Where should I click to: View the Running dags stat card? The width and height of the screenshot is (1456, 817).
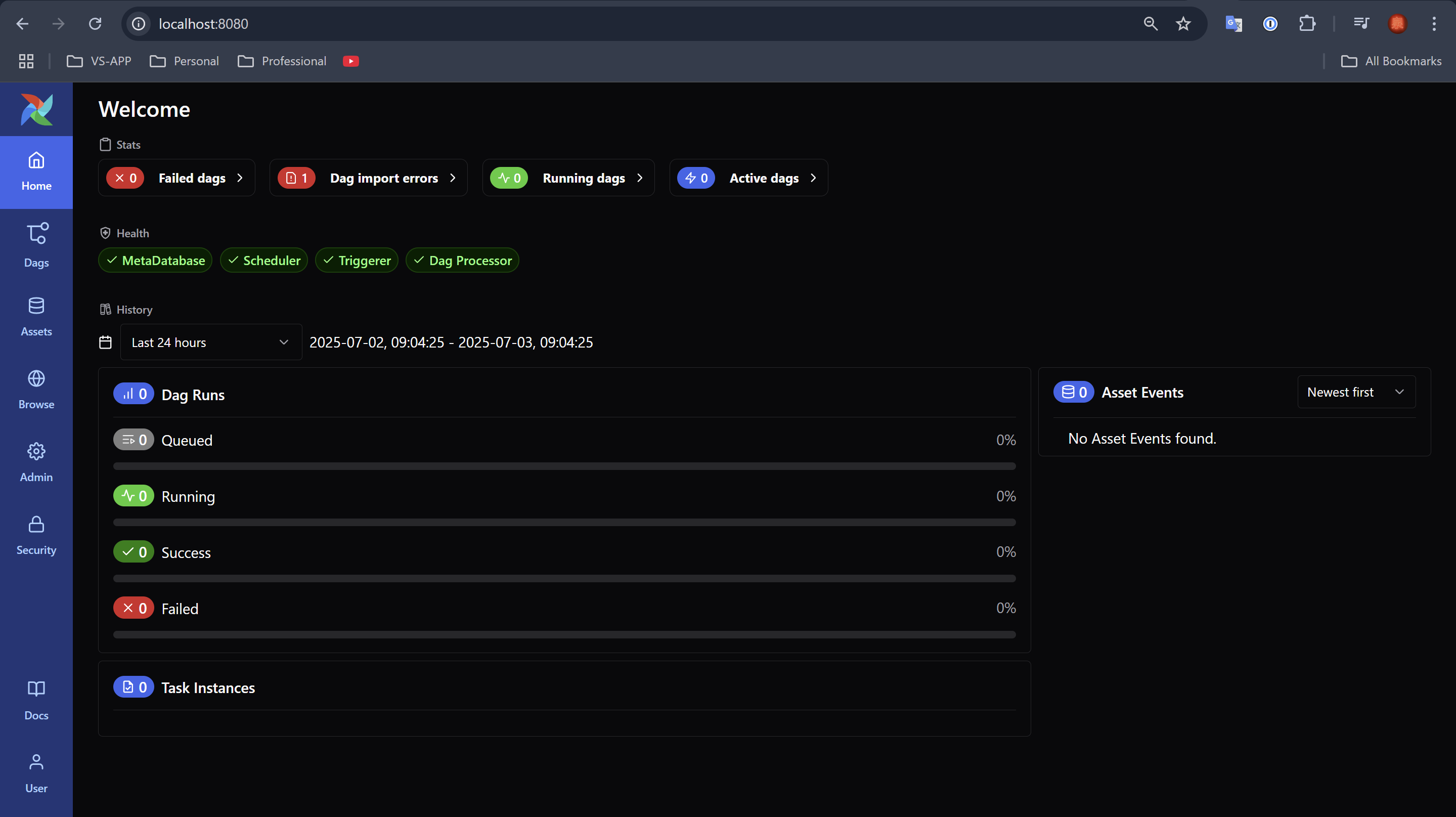tap(568, 178)
